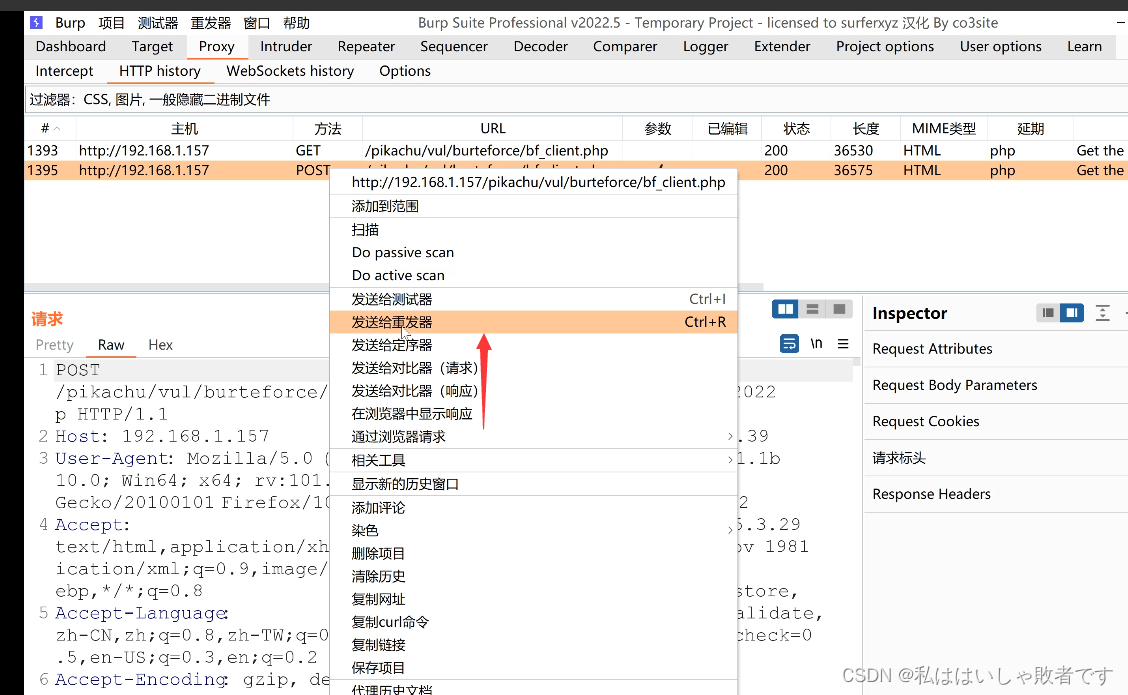The image size is (1128, 695).
Task: Choose 添加到范围 from context menu
Action: click(533, 206)
